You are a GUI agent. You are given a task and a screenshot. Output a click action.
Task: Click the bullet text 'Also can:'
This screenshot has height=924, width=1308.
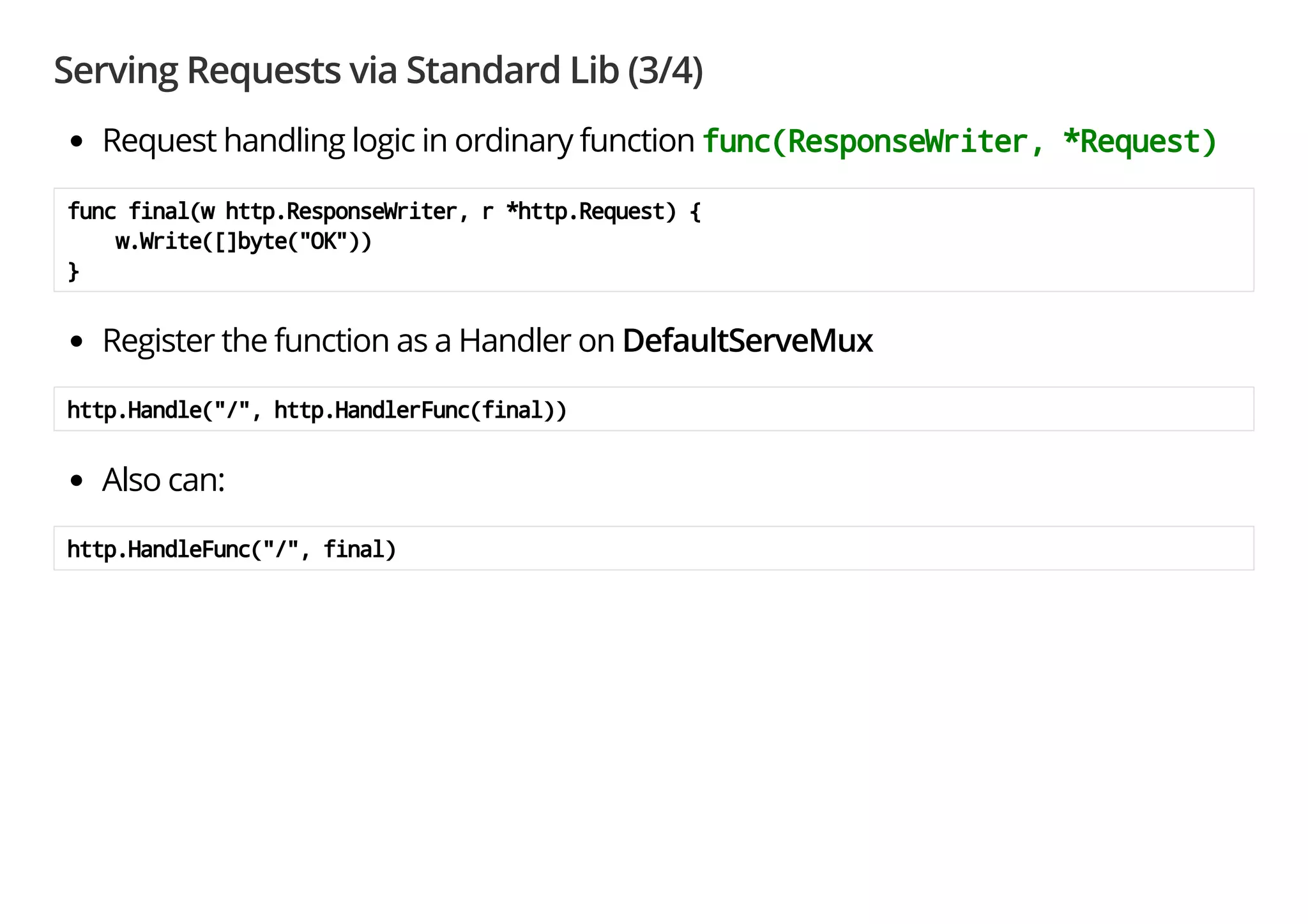click(163, 480)
